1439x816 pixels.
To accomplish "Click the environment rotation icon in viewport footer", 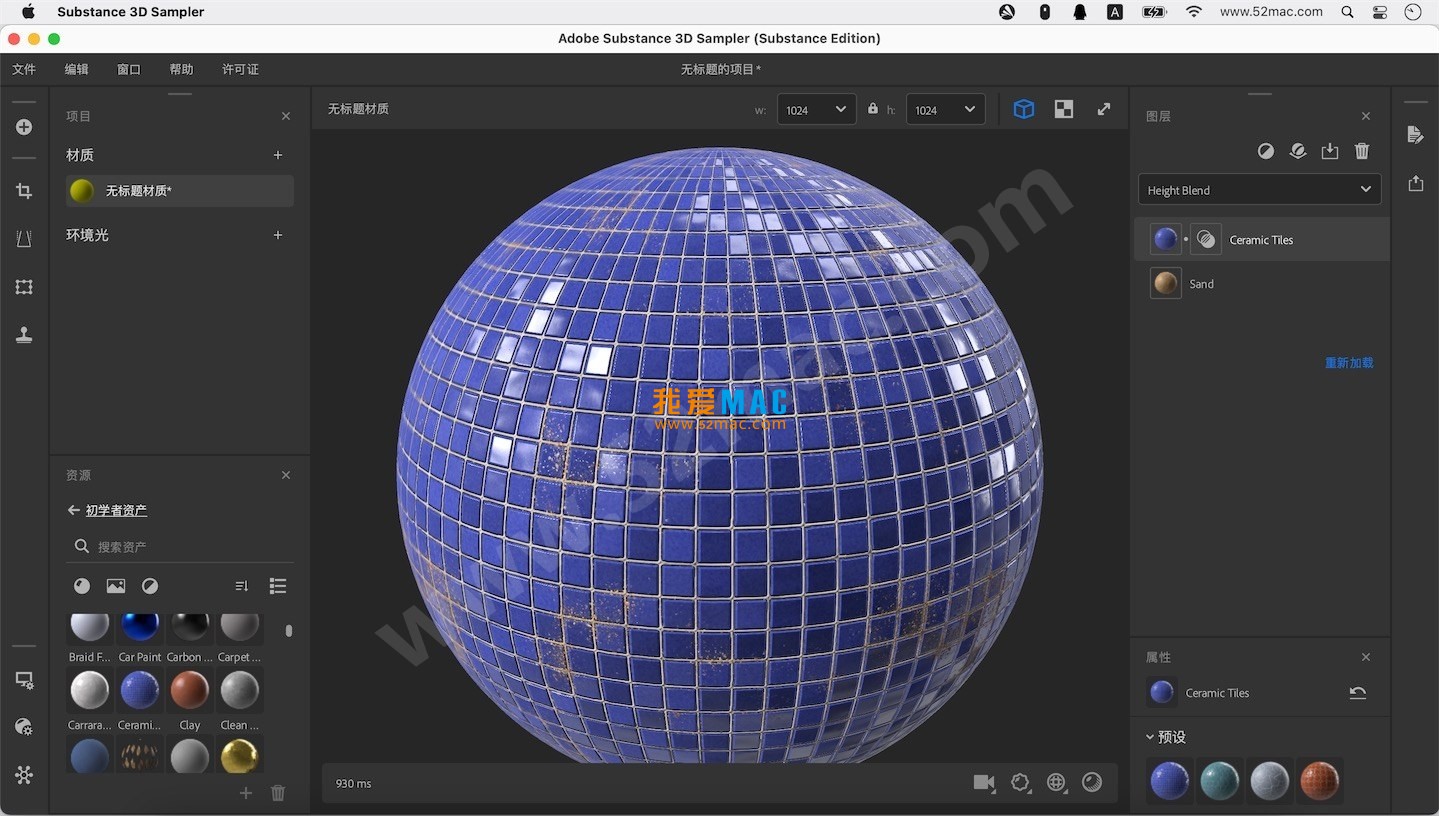I will click(1020, 783).
